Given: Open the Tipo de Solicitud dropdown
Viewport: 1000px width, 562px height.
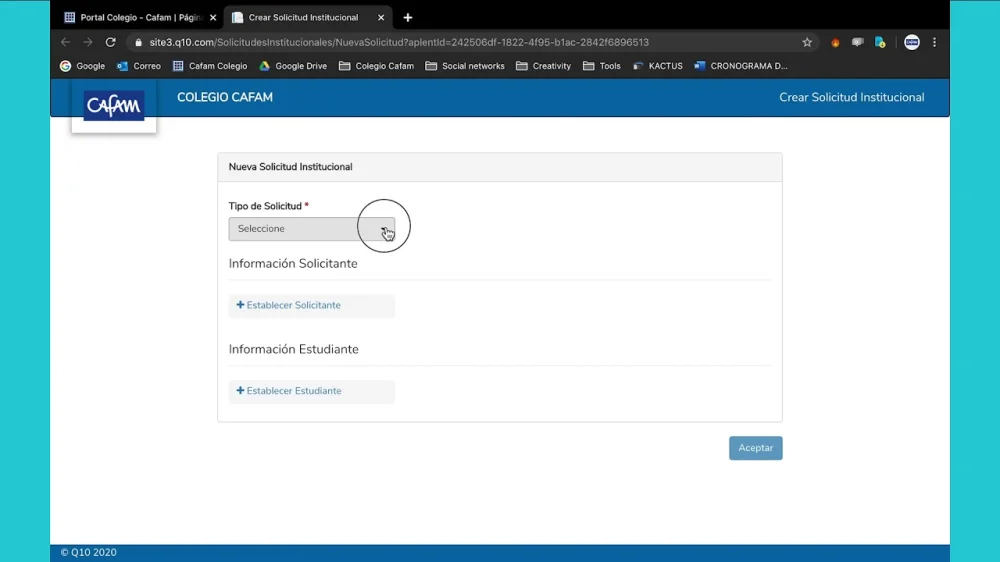Looking at the screenshot, I should tap(311, 229).
